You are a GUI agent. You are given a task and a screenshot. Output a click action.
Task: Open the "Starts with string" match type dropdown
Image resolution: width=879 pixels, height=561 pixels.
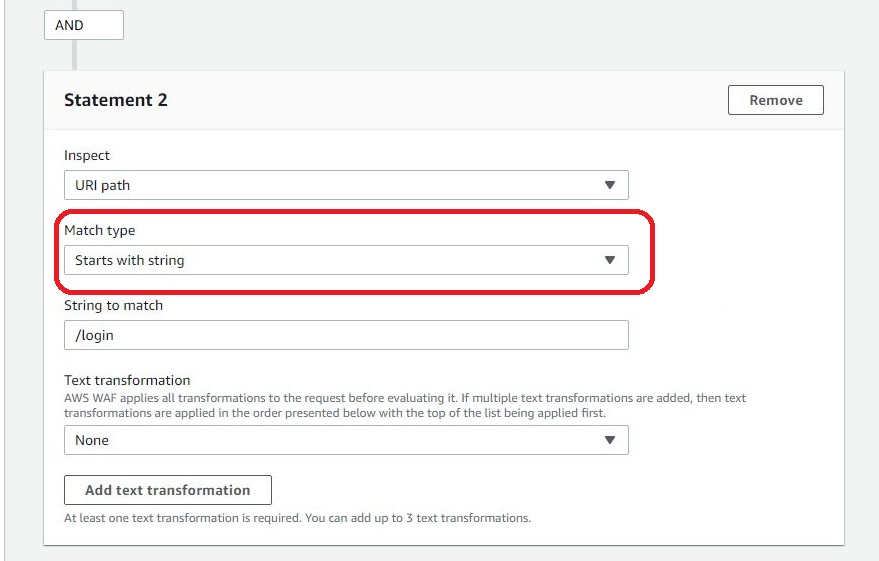click(x=345, y=260)
